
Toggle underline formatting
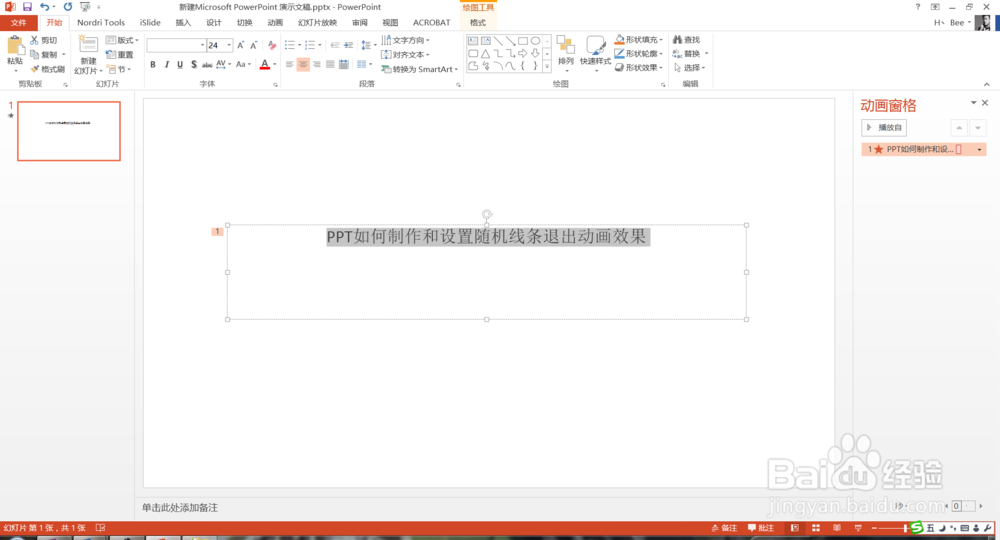[180, 64]
